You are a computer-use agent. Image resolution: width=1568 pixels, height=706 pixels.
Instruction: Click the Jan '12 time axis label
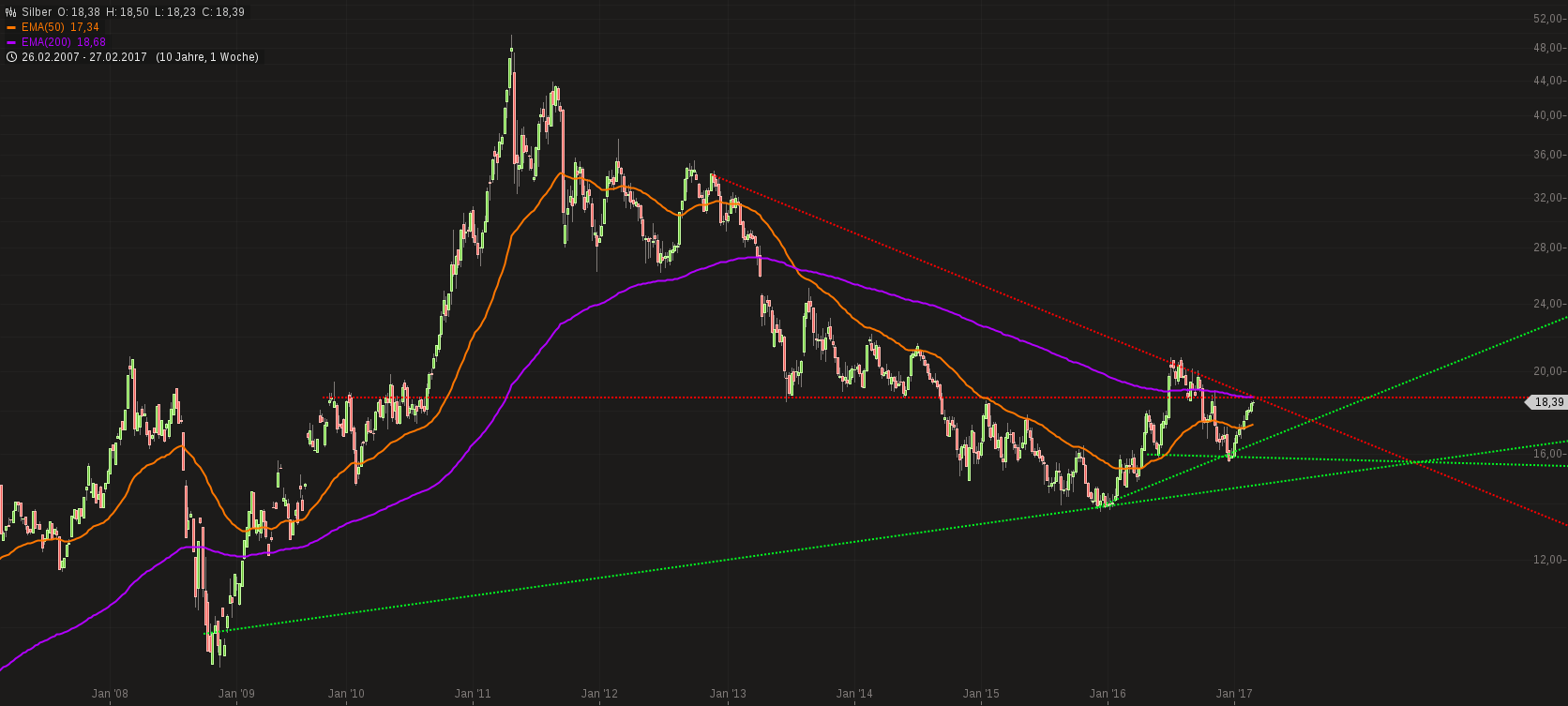599,694
